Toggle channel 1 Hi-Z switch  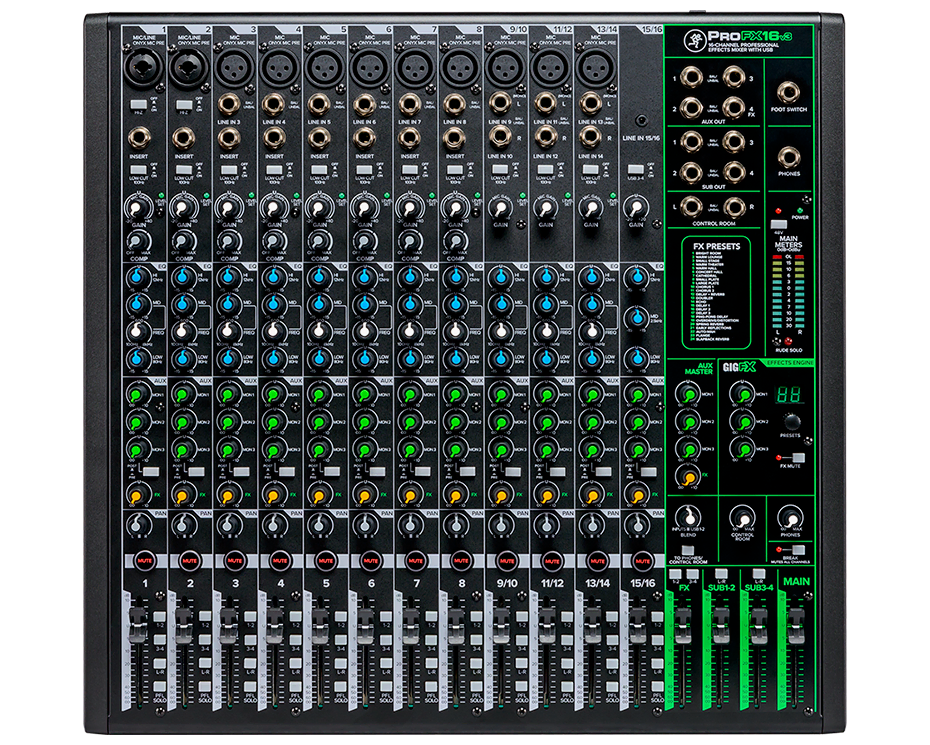pyautogui.click(x=138, y=104)
